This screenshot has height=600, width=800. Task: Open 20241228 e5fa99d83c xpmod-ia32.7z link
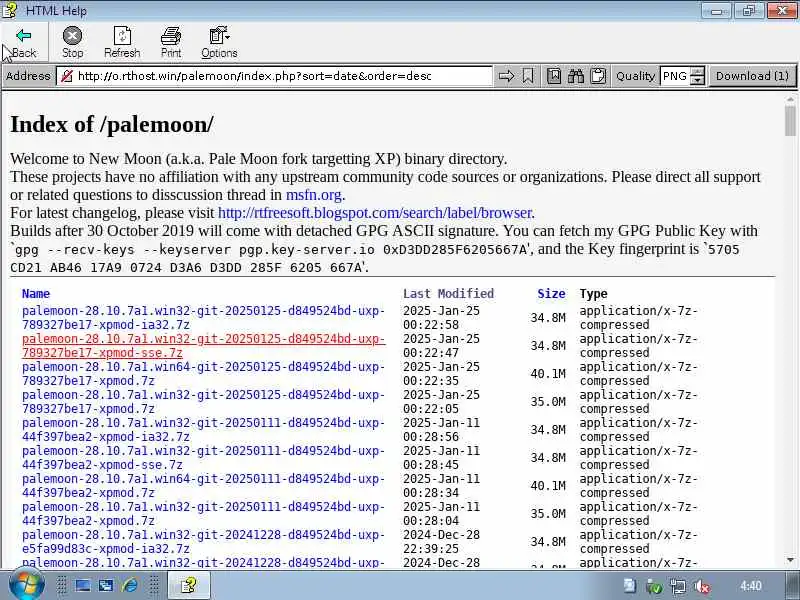click(203, 542)
